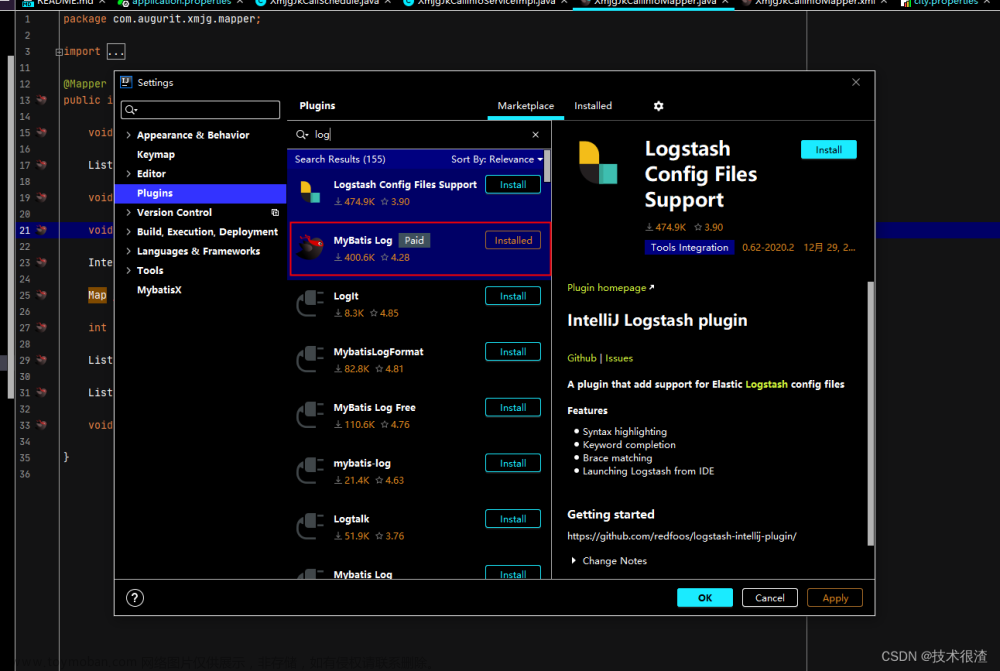Open the plugins gear settings icon
This screenshot has width=1000, height=671.
[658, 106]
